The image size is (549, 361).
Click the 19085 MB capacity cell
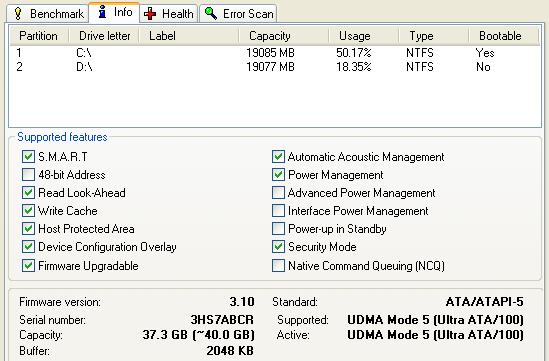[270, 53]
